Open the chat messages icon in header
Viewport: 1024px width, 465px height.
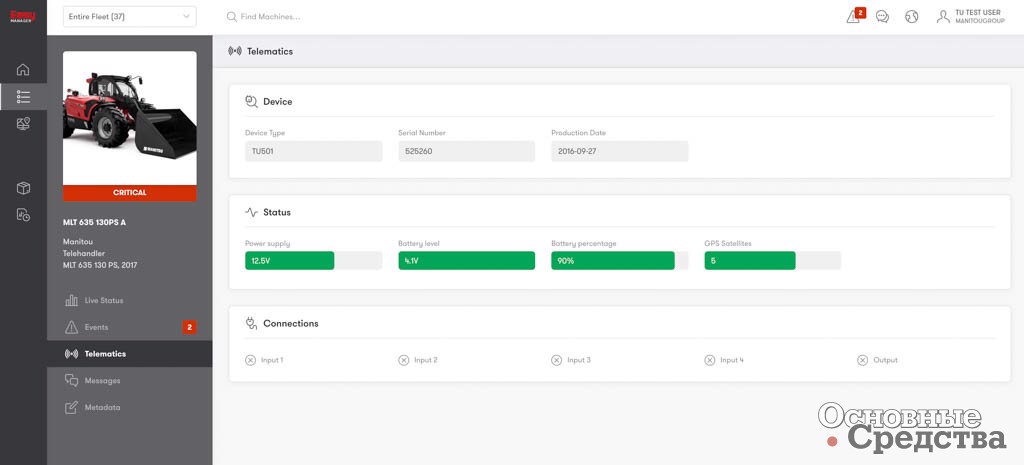882,17
